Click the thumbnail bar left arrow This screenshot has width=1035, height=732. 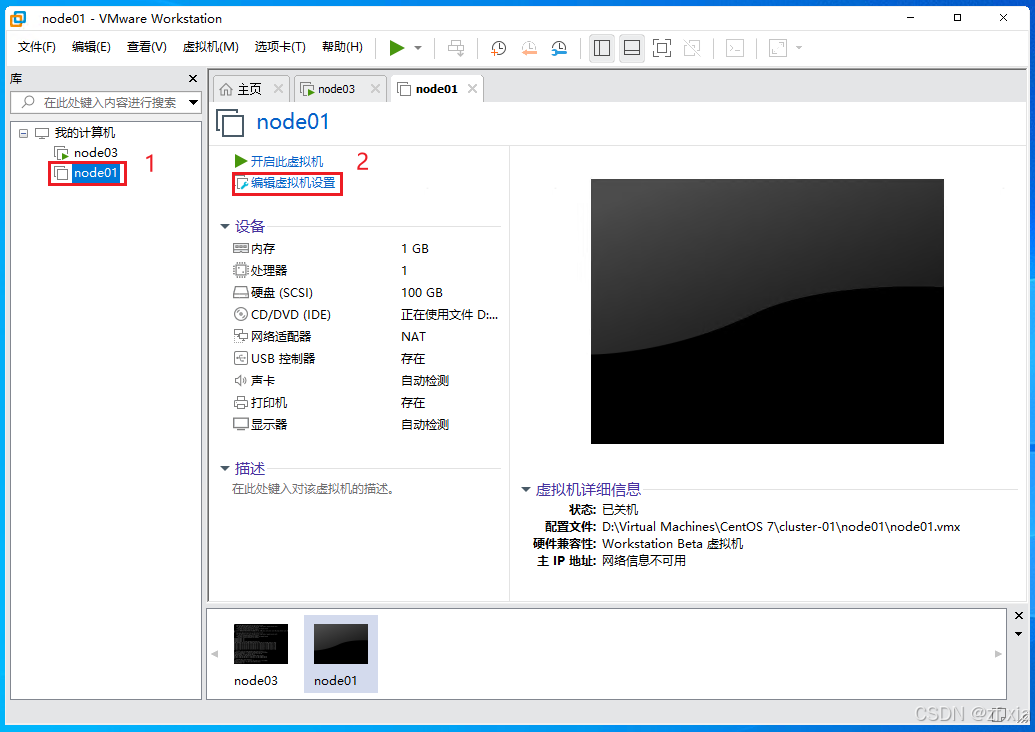click(x=215, y=654)
